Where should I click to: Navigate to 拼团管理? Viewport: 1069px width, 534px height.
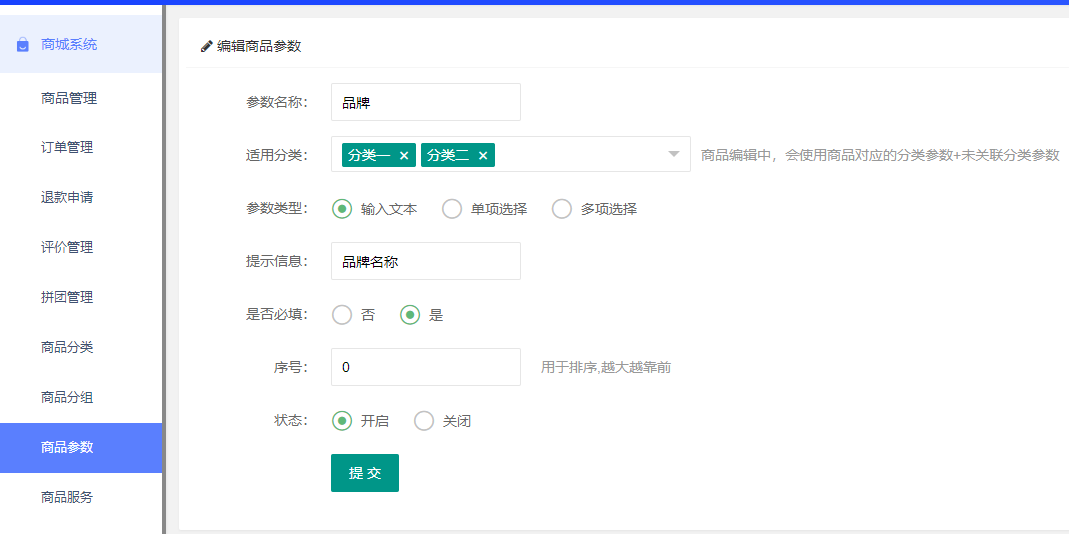pyautogui.click(x=81, y=297)
